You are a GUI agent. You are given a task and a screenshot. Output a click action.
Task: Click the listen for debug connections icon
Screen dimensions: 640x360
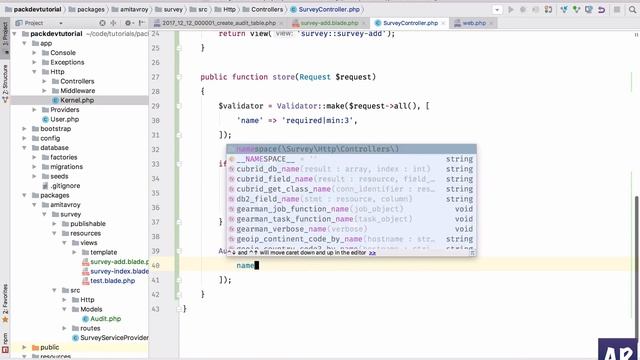(x=549, y=9)
